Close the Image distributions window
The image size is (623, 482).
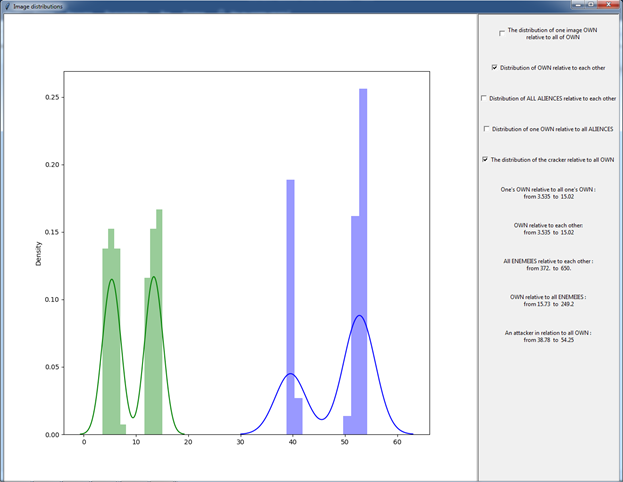(608, 4)
